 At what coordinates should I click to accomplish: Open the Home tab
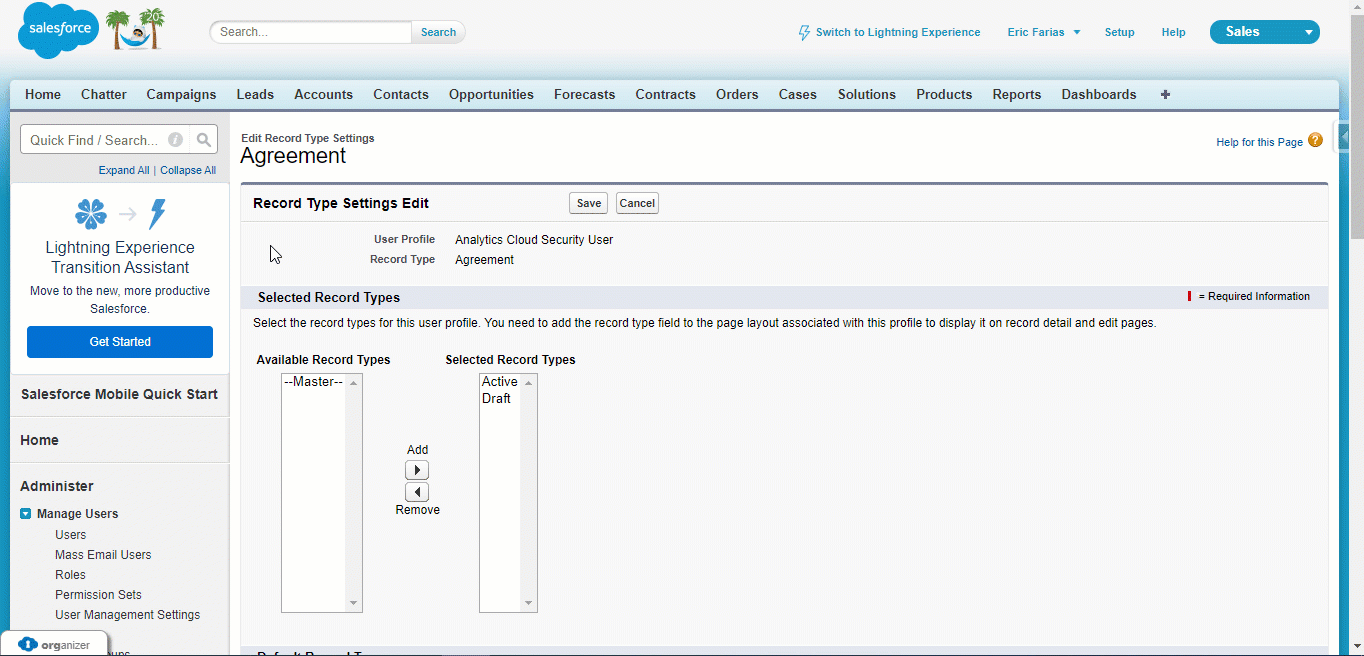43,94
